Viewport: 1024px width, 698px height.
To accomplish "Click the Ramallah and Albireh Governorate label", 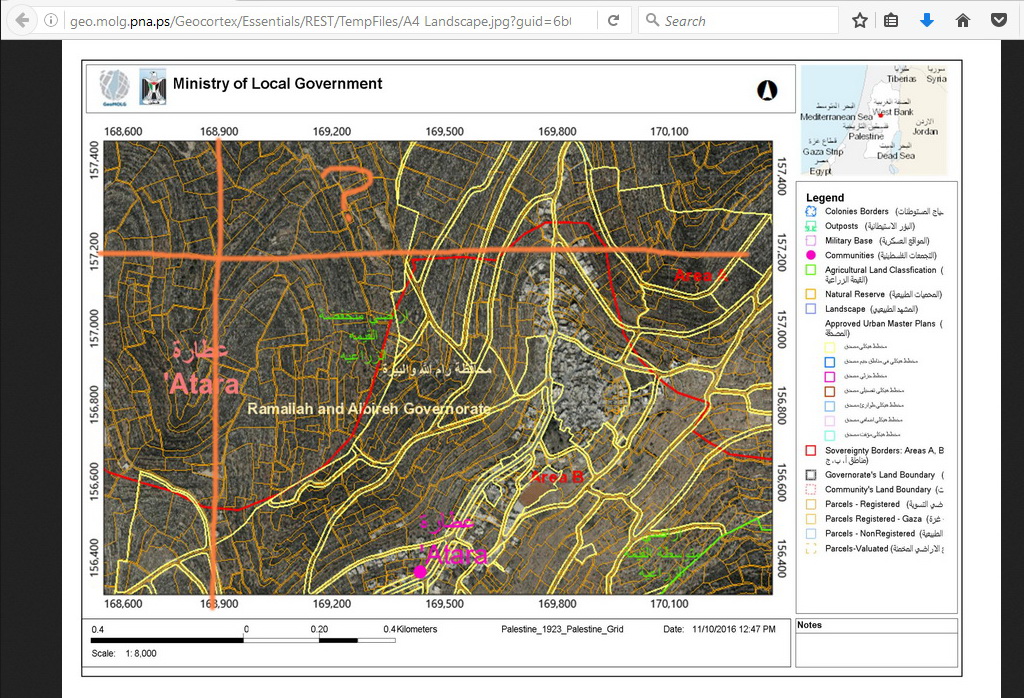I will click(x=369, y=409).
